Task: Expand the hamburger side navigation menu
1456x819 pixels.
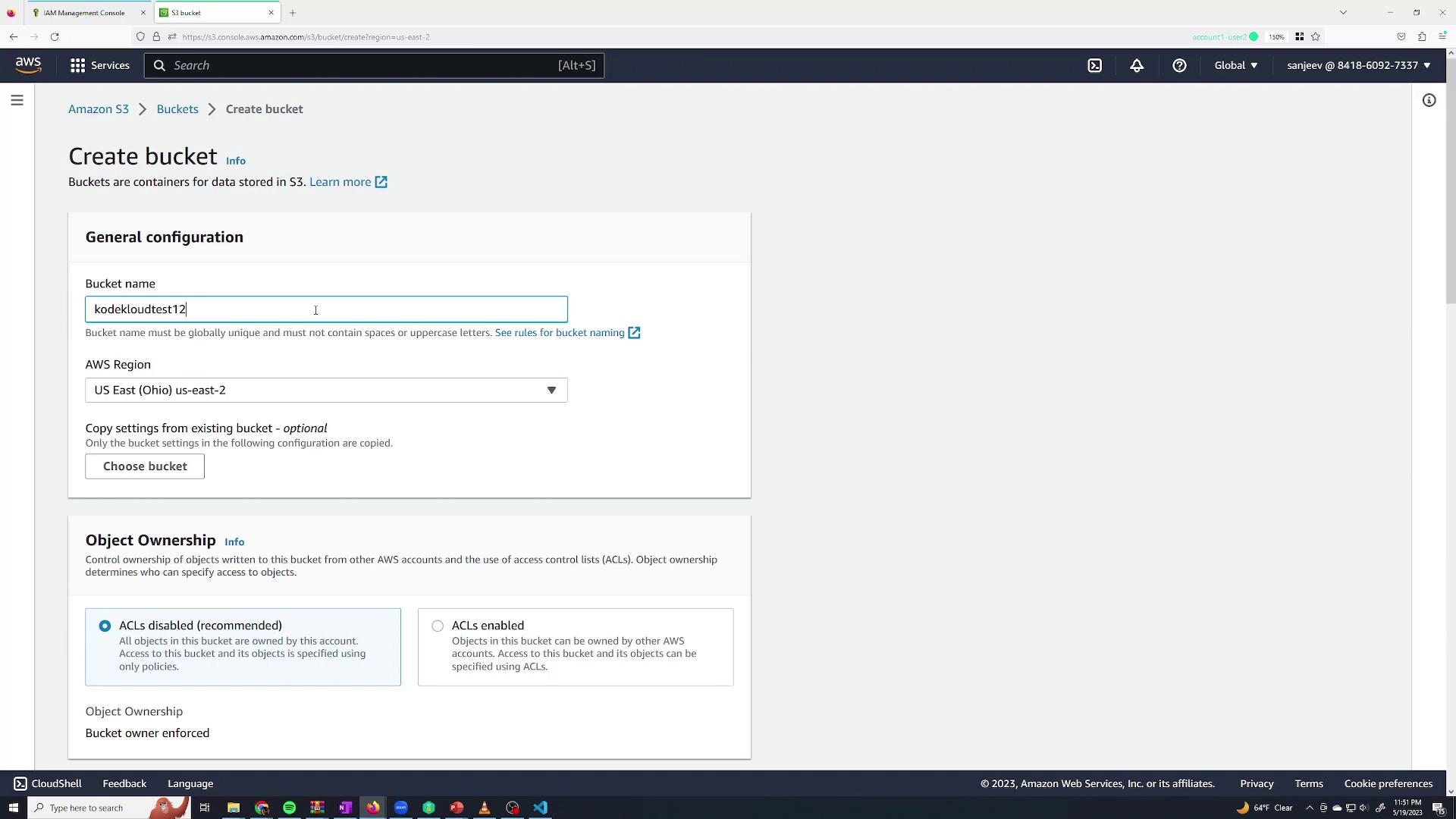Action: [x=17, y=100]
